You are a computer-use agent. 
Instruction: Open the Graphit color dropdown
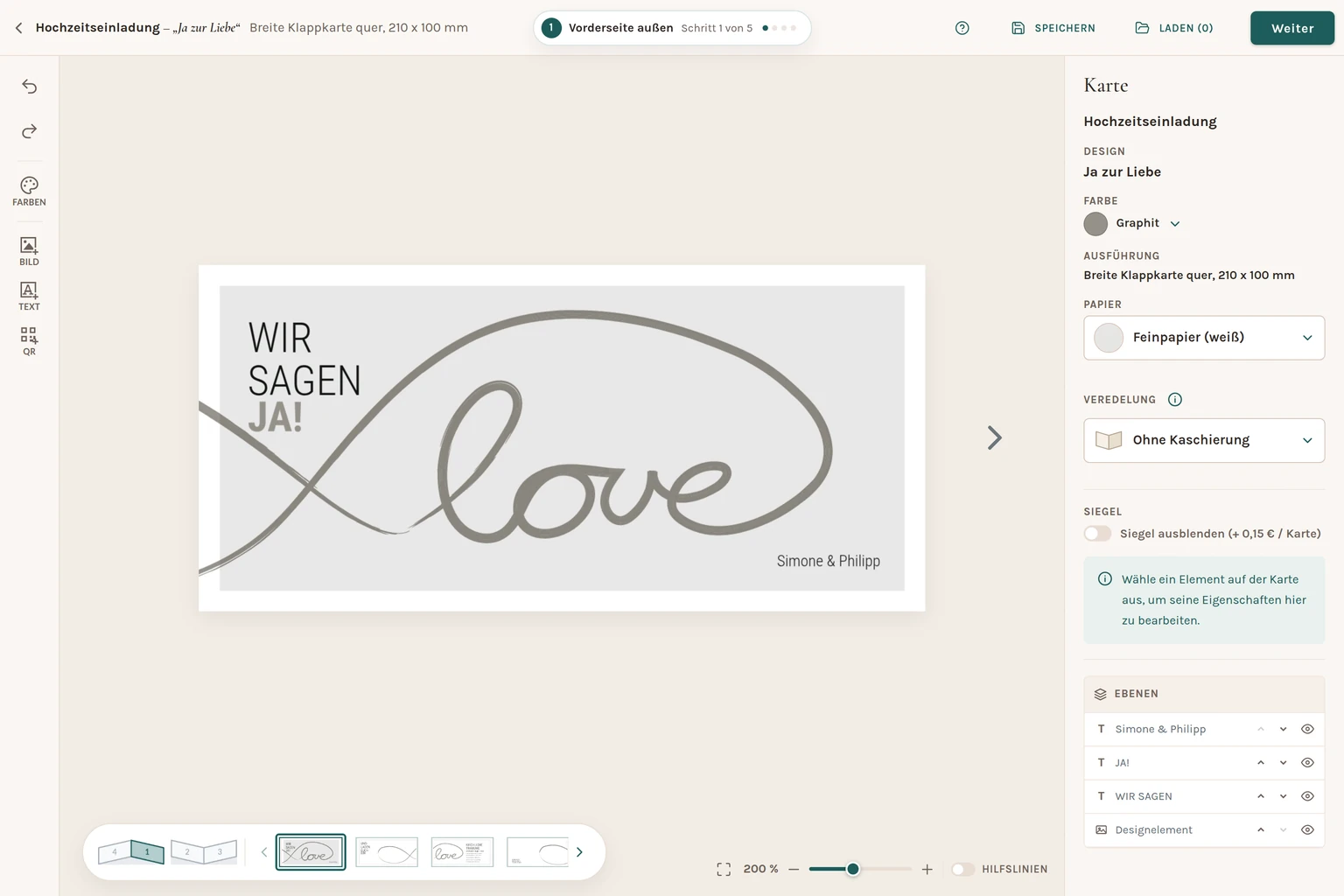pyautogui.click(x=1175, y=224)
